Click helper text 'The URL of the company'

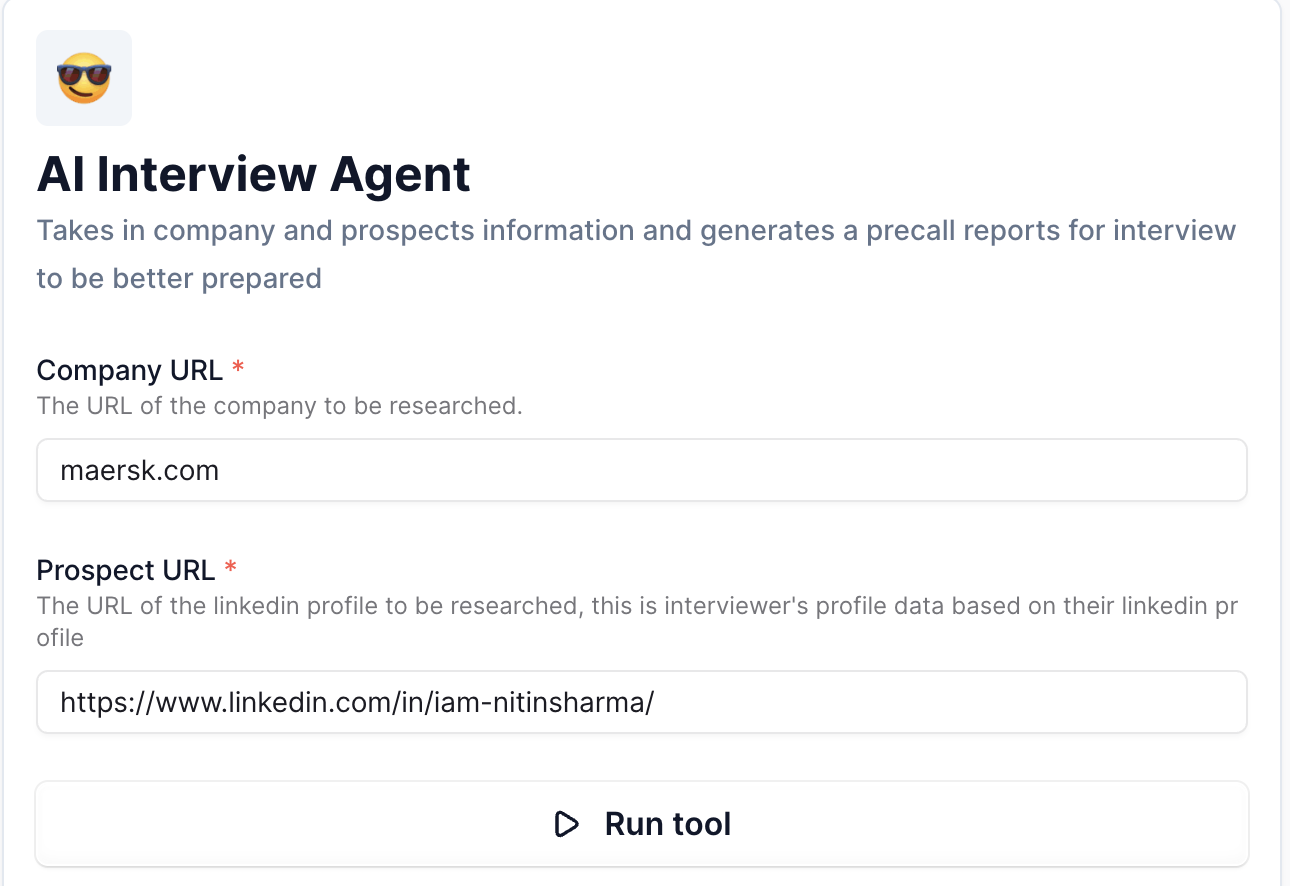(279, 407)
